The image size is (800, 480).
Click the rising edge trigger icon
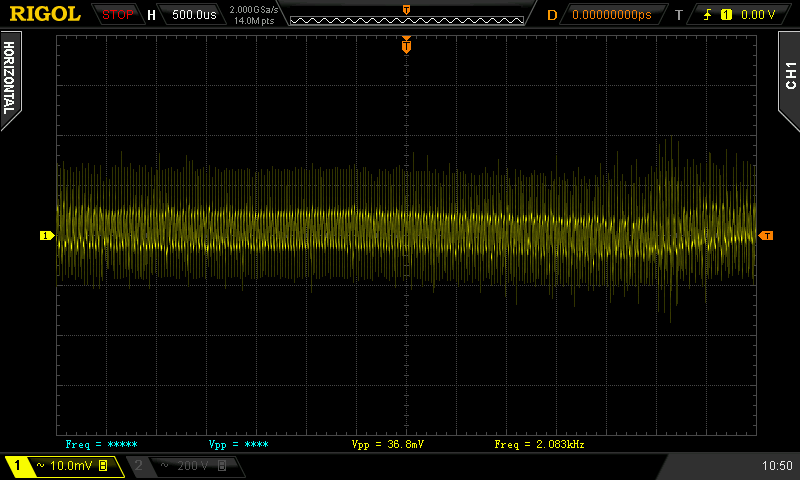pos(709,15)
